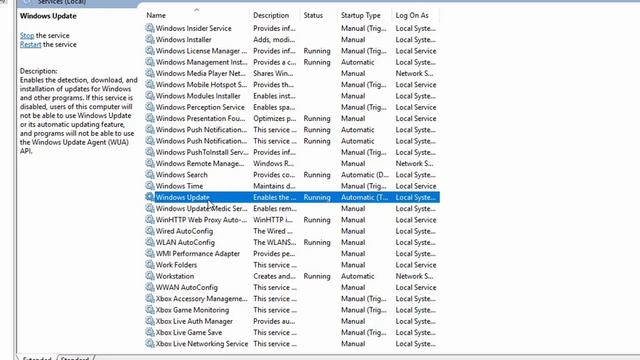Click 'Maintains d...' description of Windows Time
Image resolution: width=640 pixels, height=360 pixels.
coord(274,186)
